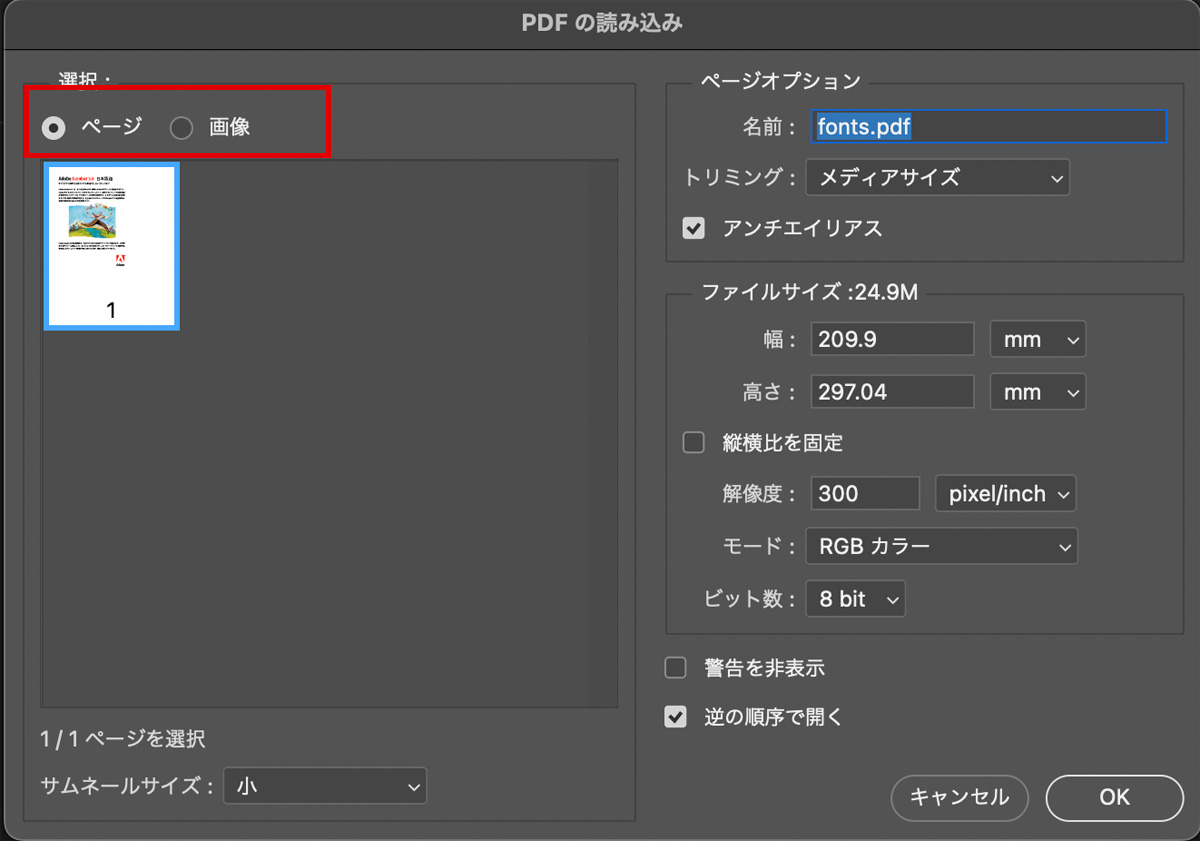Click the 幅 input field

(891, 340)
